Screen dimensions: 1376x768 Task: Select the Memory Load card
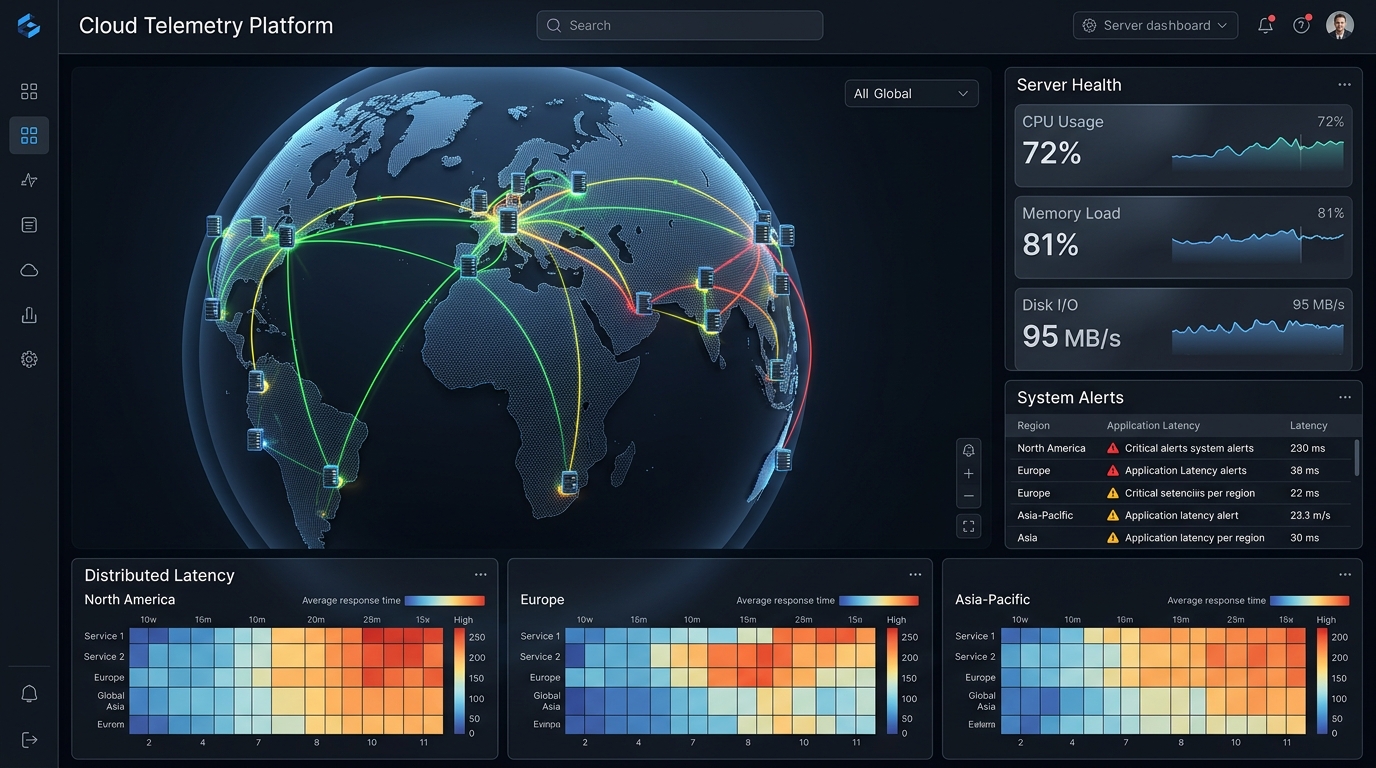click(x=1183, y=238)
